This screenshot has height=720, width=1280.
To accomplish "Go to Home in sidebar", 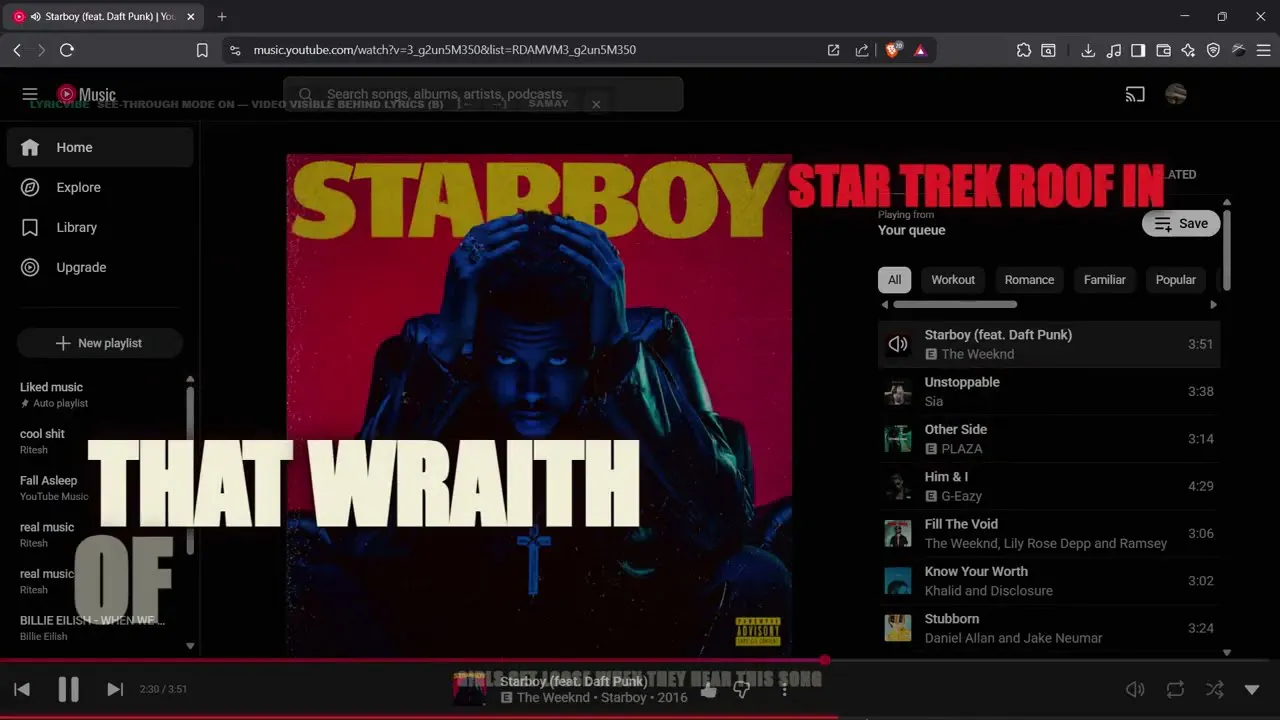I will (100, 147).
